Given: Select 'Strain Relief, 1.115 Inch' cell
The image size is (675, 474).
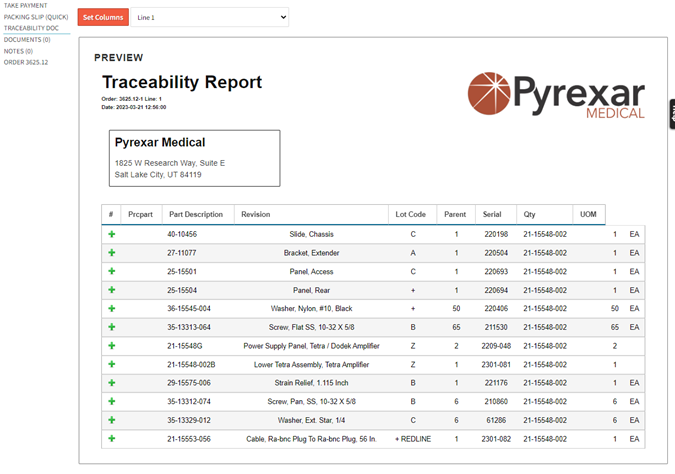Looking at the screenshot, I should coord(311,383).
